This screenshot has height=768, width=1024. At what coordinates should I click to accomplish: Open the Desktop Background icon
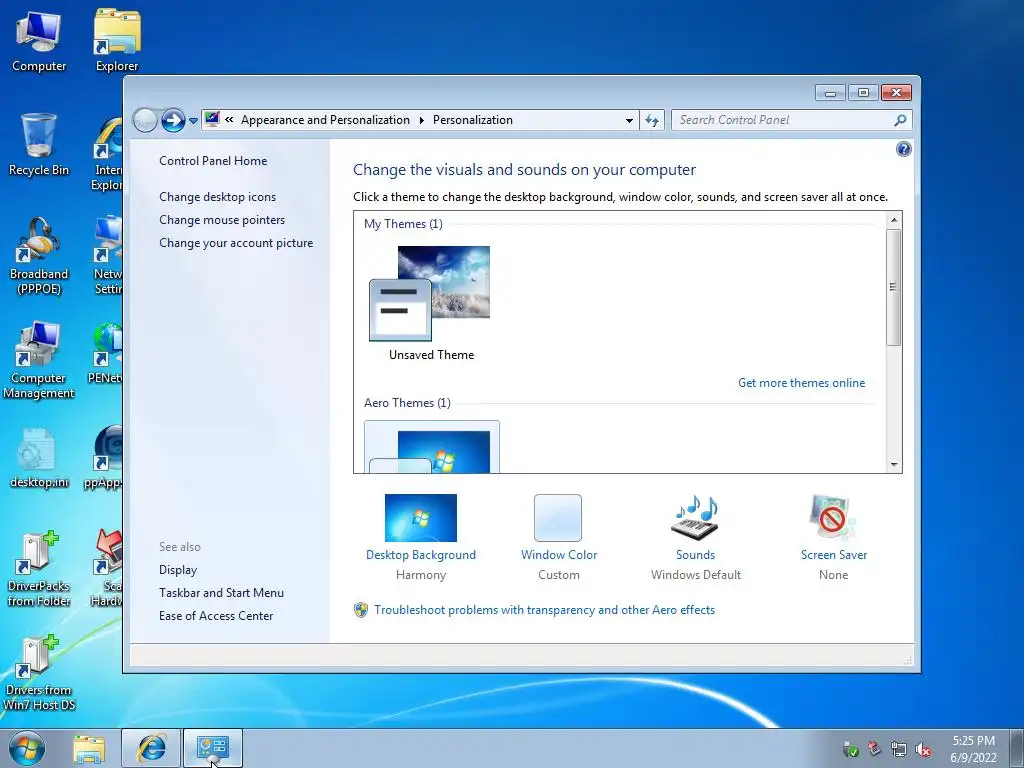(x=421, y=518)
